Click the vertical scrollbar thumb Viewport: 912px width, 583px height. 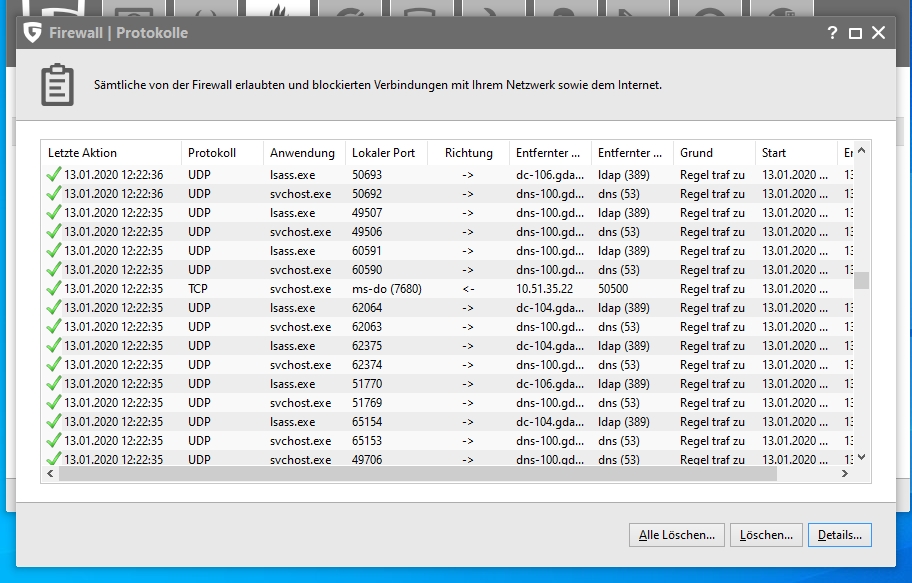(861, 280)
